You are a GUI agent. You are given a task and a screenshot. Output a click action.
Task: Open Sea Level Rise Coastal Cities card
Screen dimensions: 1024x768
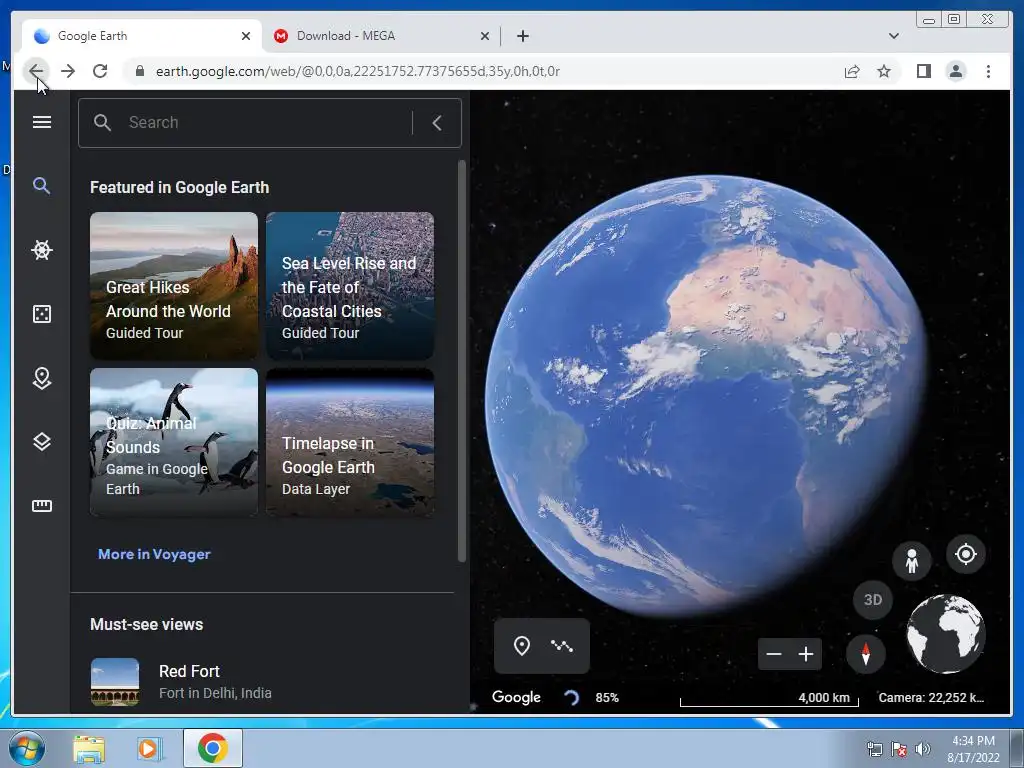pyautogui.click(x=350, y=285)
